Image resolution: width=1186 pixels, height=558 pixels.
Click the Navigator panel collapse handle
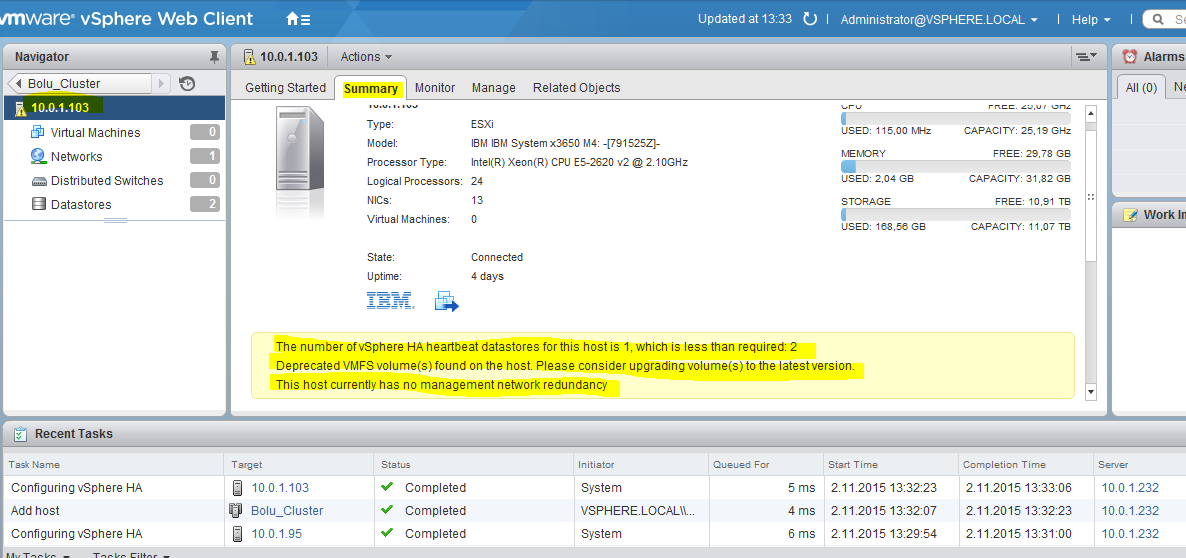point(115,221)
